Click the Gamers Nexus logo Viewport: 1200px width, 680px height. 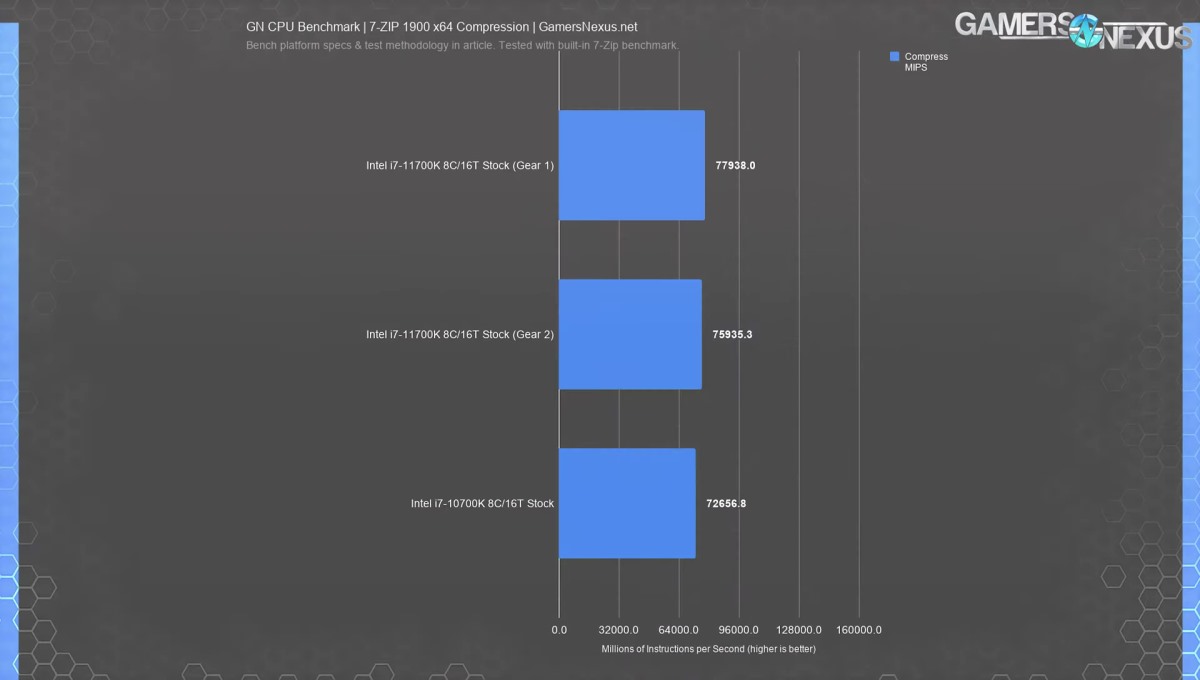[x=1073, y=30]
